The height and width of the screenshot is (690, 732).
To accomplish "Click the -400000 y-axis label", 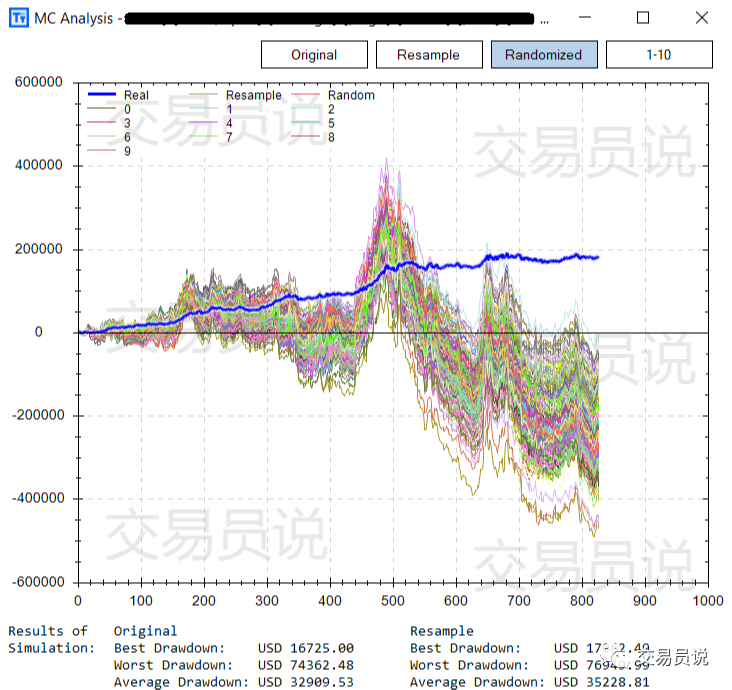I will pos(38,498).
